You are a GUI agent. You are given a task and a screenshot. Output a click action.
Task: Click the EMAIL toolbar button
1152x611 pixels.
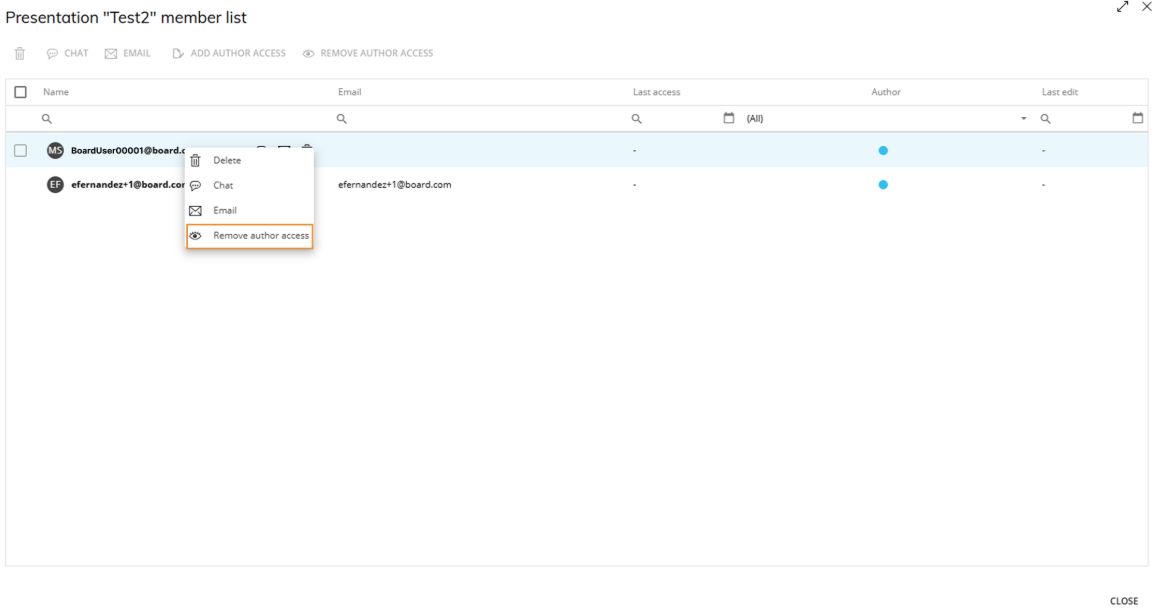[127, 54]
